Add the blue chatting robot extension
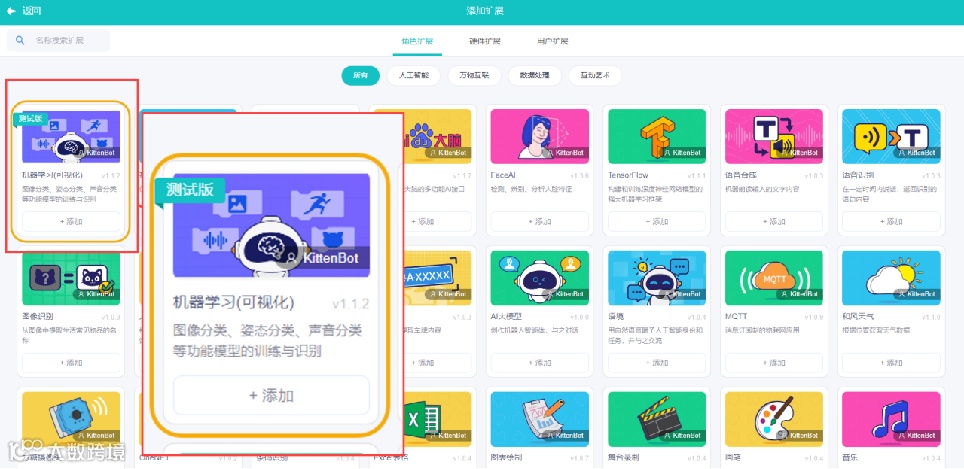The image size is (964, 469). (x=657, y=363)
